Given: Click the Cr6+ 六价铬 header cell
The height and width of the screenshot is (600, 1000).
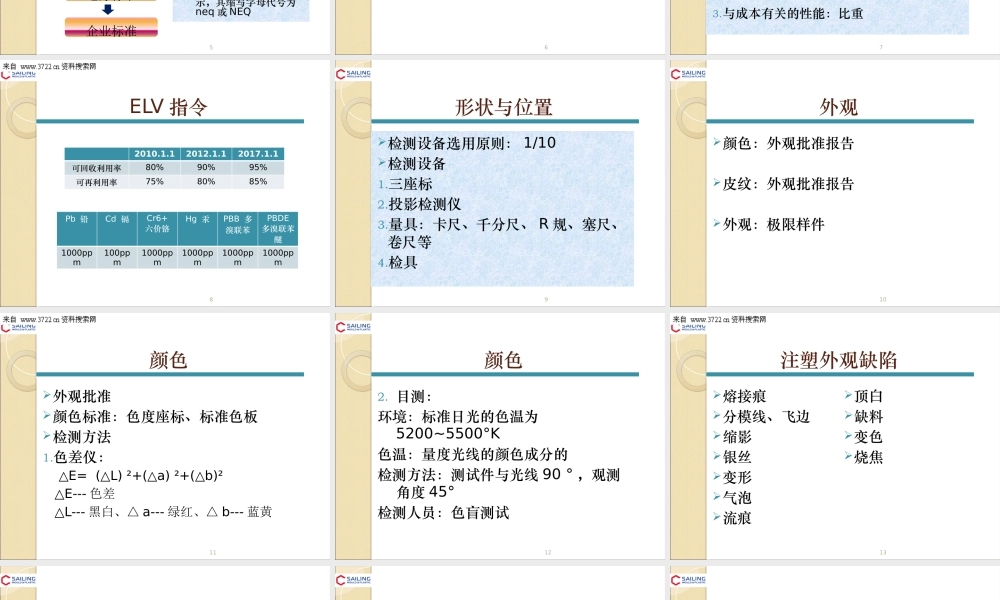Looking at the screenshot, I should click(x=157, y=228).
